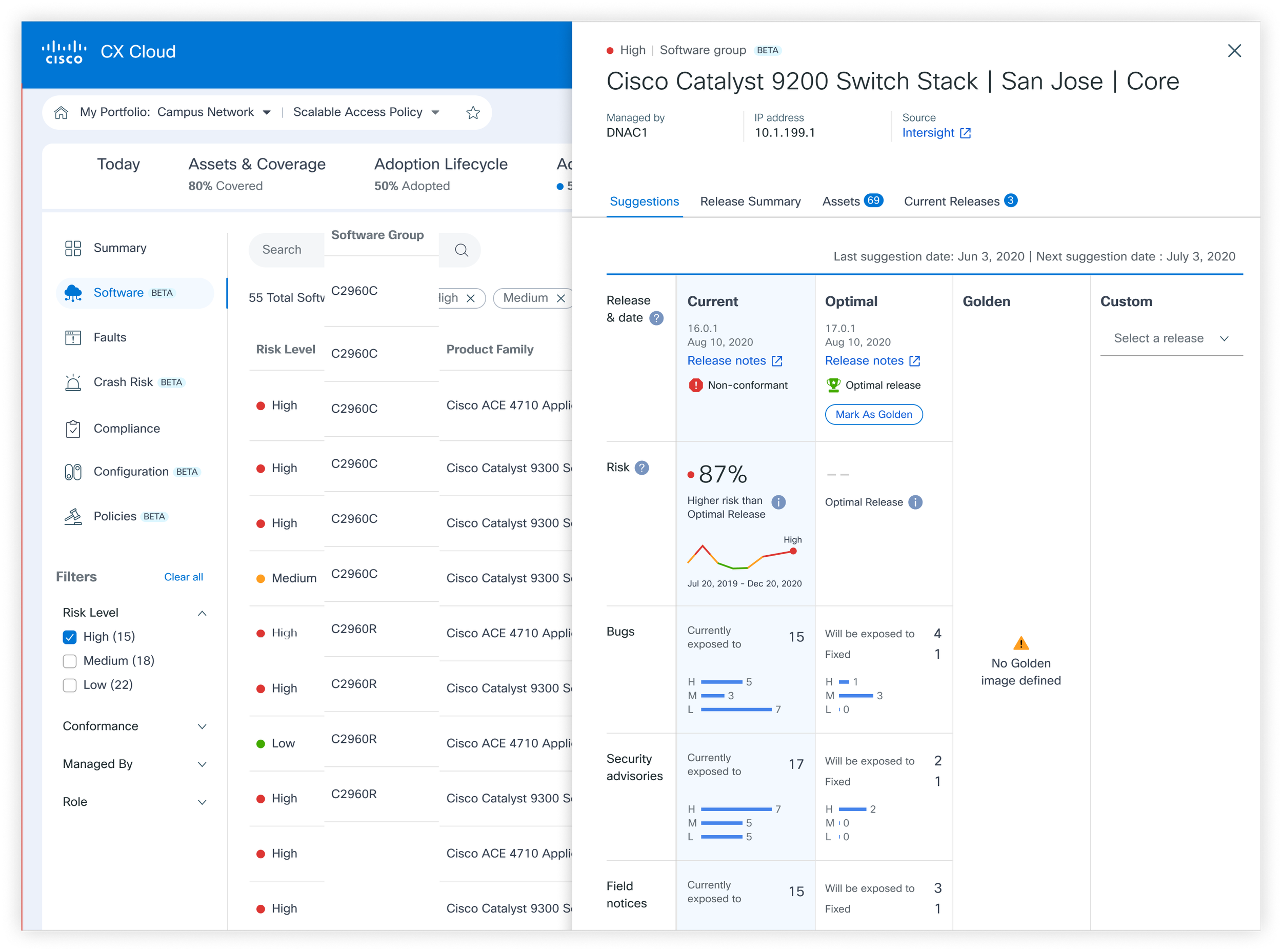
Task: Remove the High filter chip
Action: coord(470,298)
